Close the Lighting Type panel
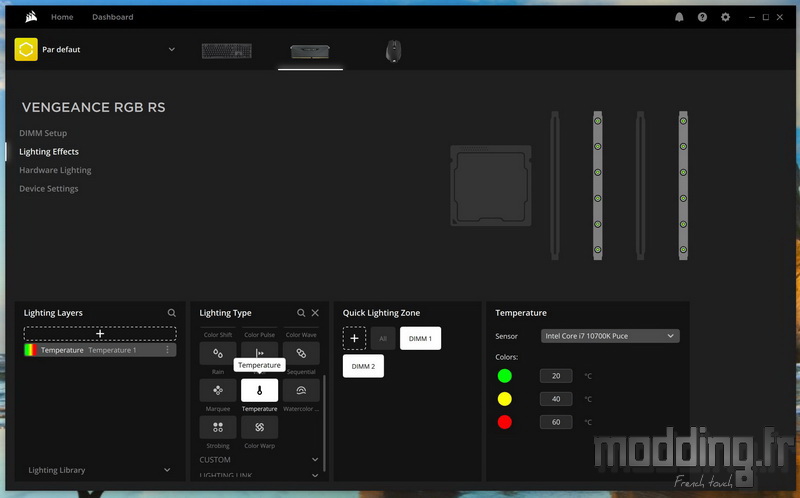Image resolution: width=800 pixels, height=498 pixels. point(315,313)
